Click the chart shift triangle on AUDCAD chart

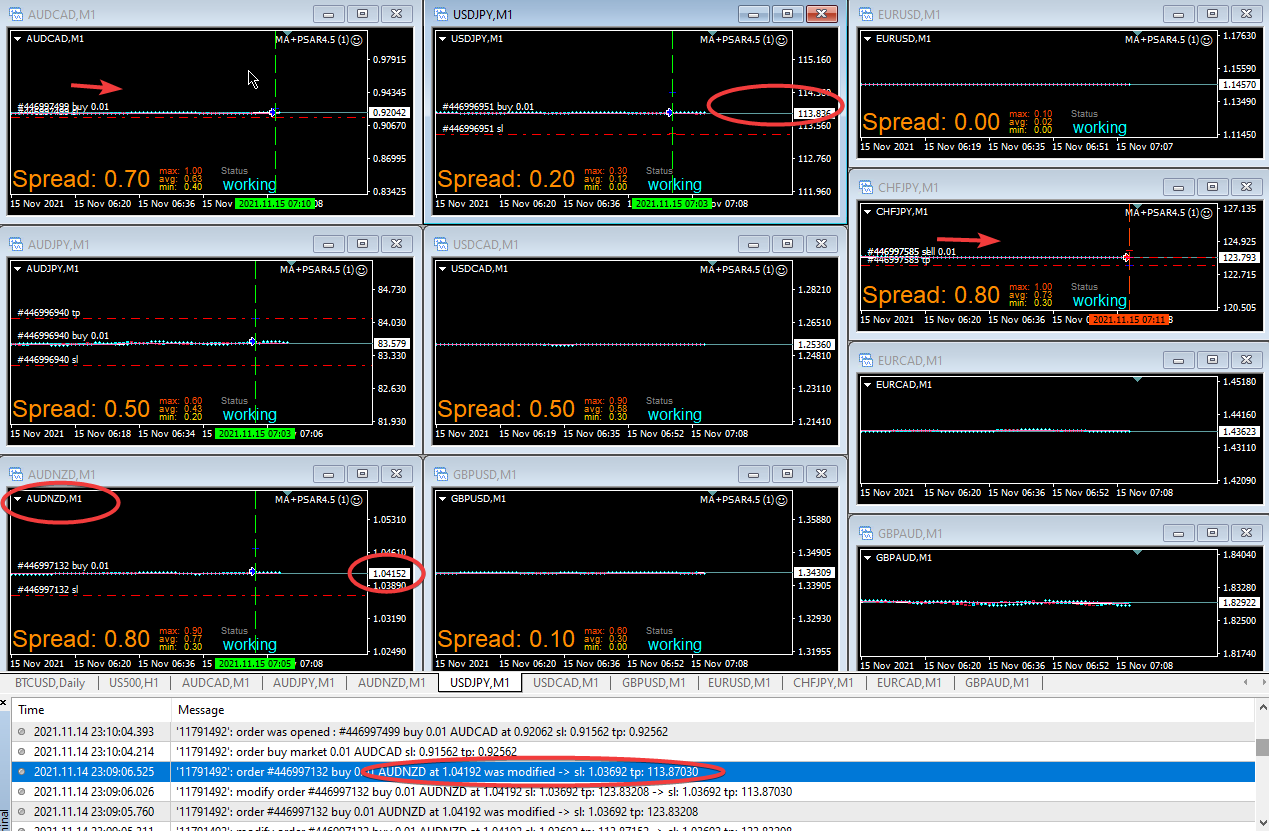(x=288, y=33)
